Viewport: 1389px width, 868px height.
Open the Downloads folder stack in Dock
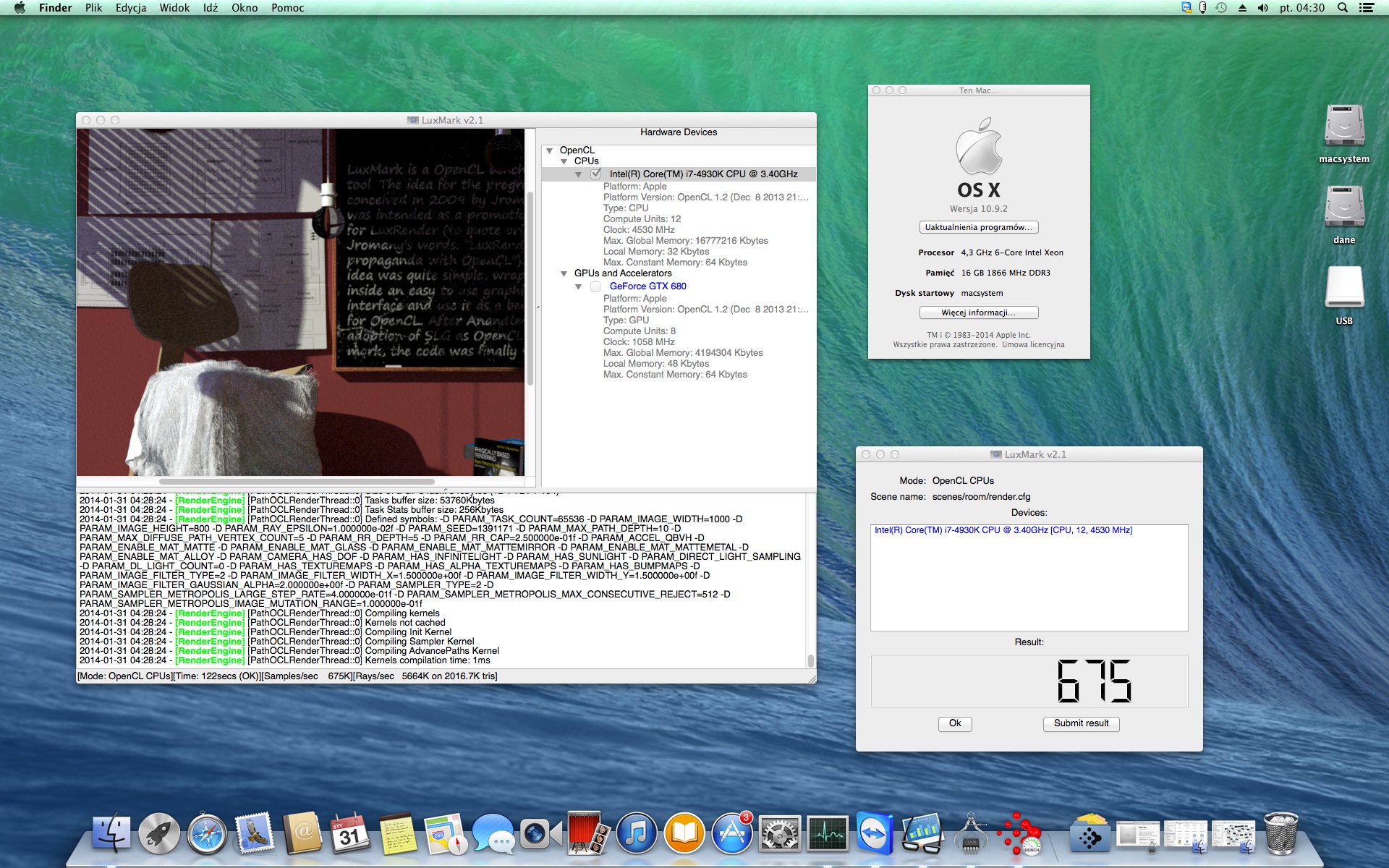point(1090,834)
